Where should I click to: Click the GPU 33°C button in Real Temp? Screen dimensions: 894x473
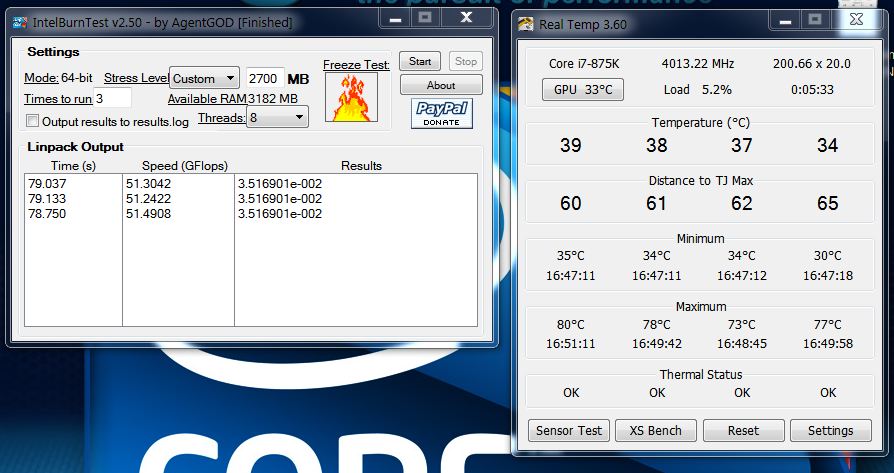[583, 89]
